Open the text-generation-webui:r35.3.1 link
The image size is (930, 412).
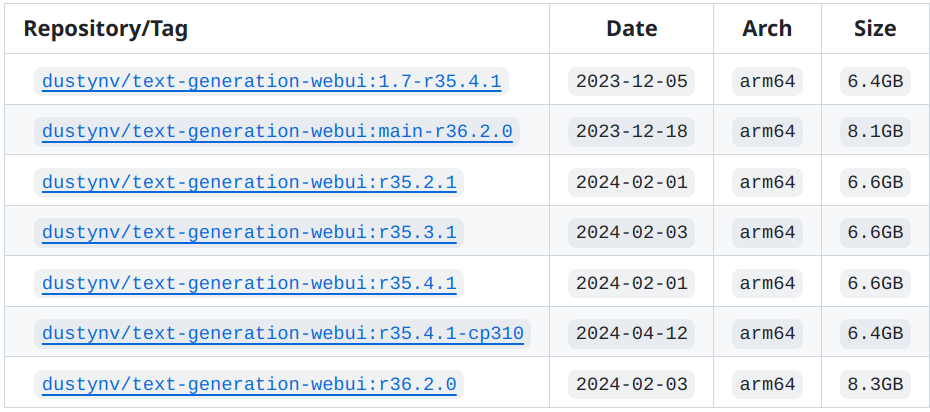[249, 232]
